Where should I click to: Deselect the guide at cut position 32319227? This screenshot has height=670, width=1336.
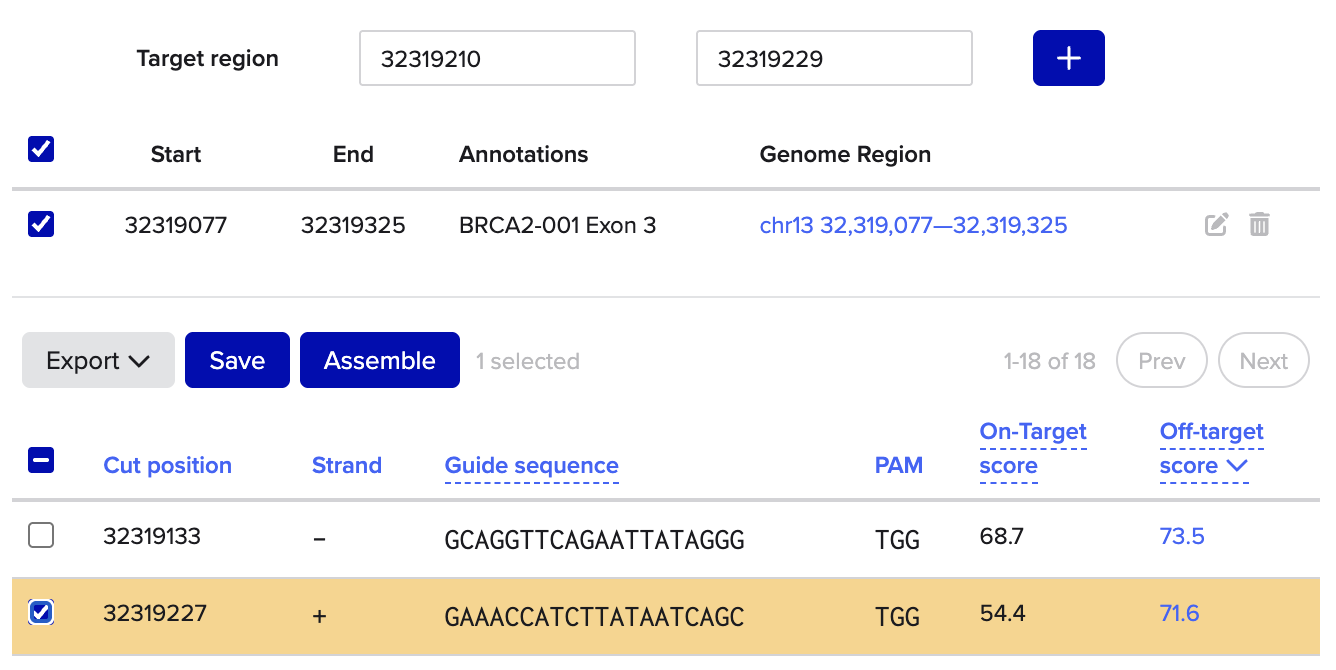(41, 612)
